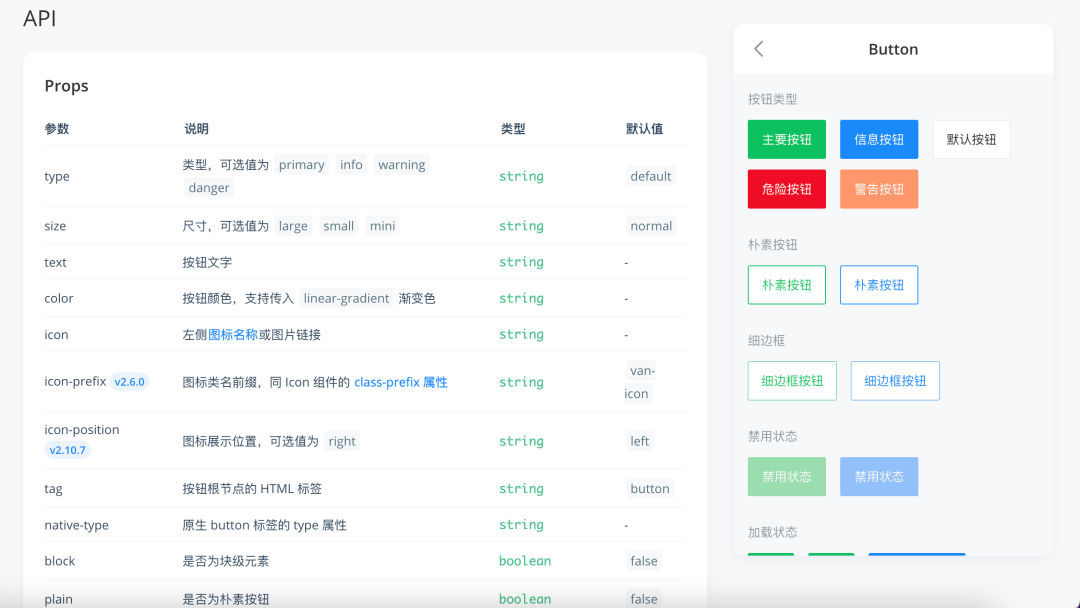
Task: Select the warning code tag
Action: point(402,165)
